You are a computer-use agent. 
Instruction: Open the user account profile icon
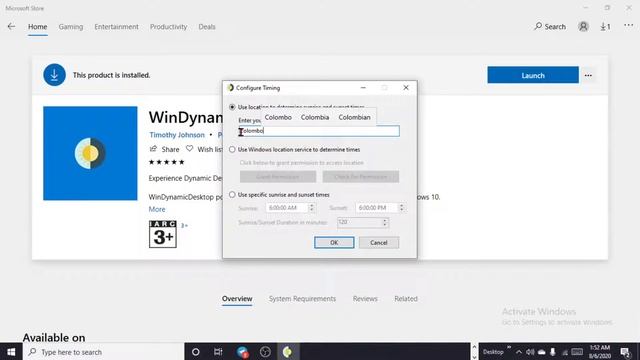[x=583, y=27]
